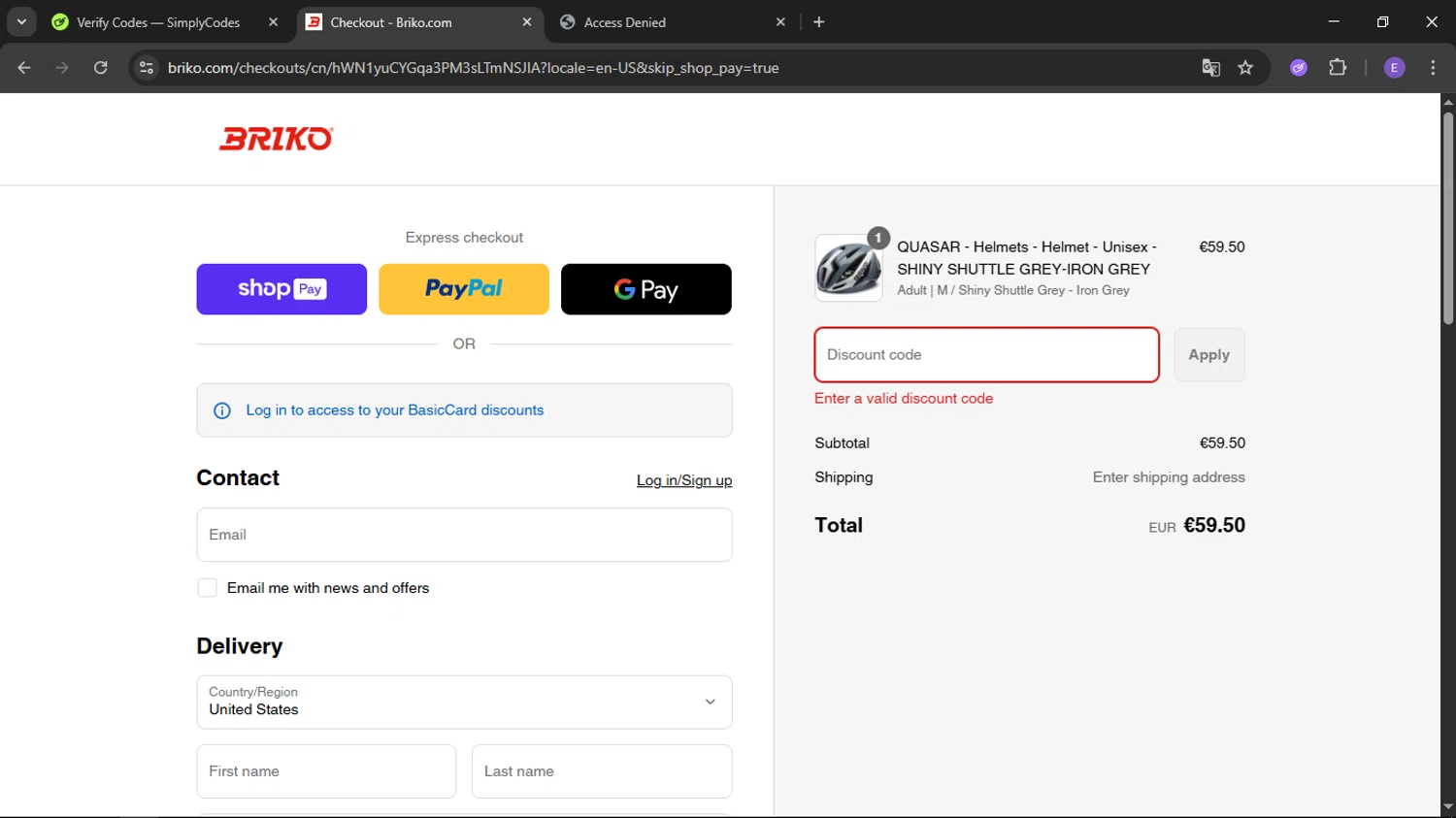
Task: Click the 'Express checkout' label
Action: click(x=464, y=238)
